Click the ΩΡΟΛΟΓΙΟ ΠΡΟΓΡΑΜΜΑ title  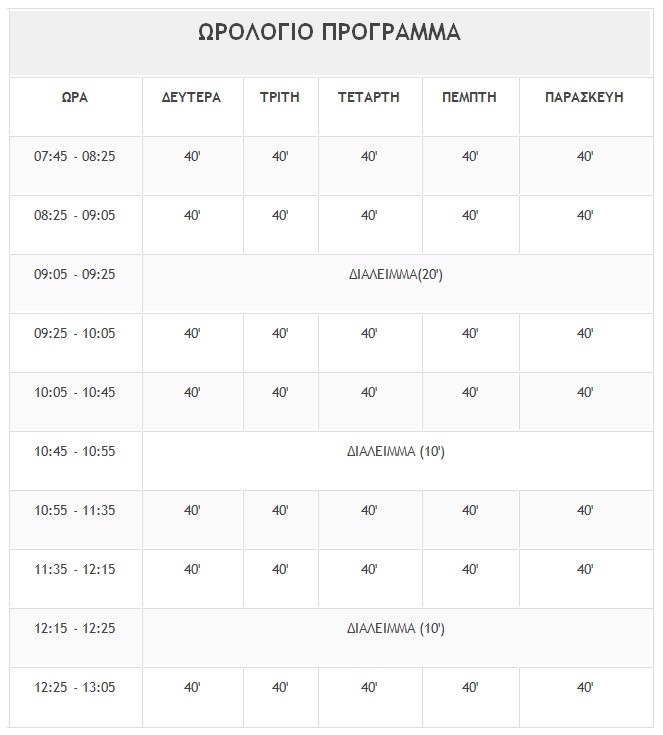coord(330,33)
